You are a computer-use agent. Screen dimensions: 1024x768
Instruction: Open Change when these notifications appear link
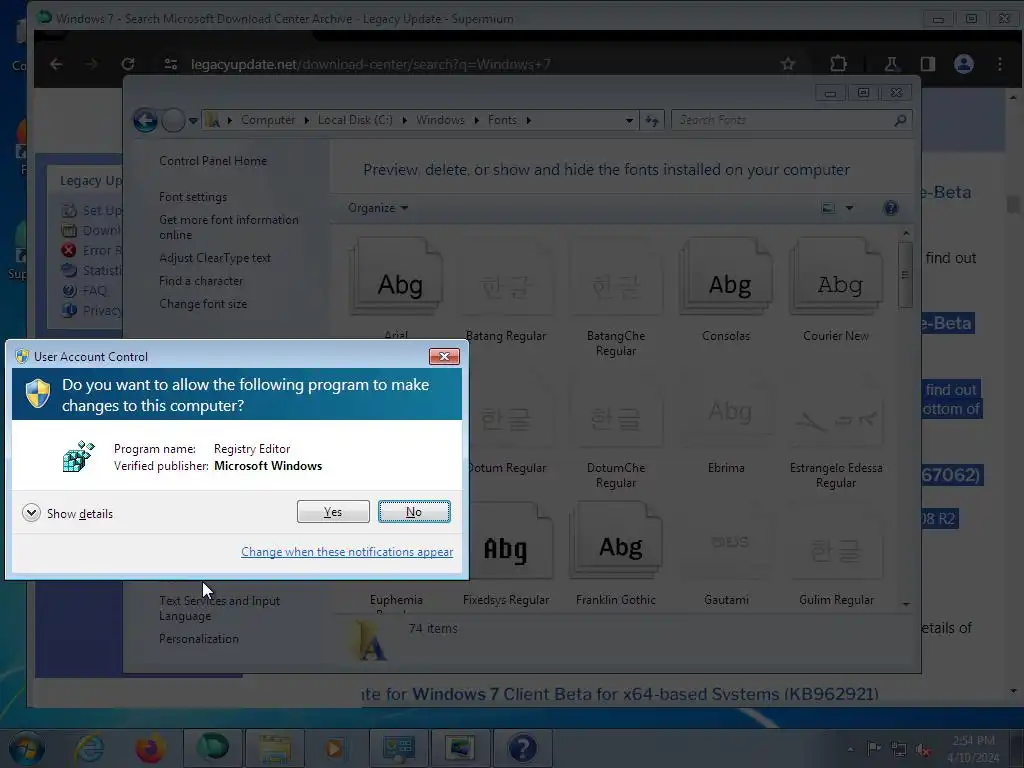[x=347, y=552]
